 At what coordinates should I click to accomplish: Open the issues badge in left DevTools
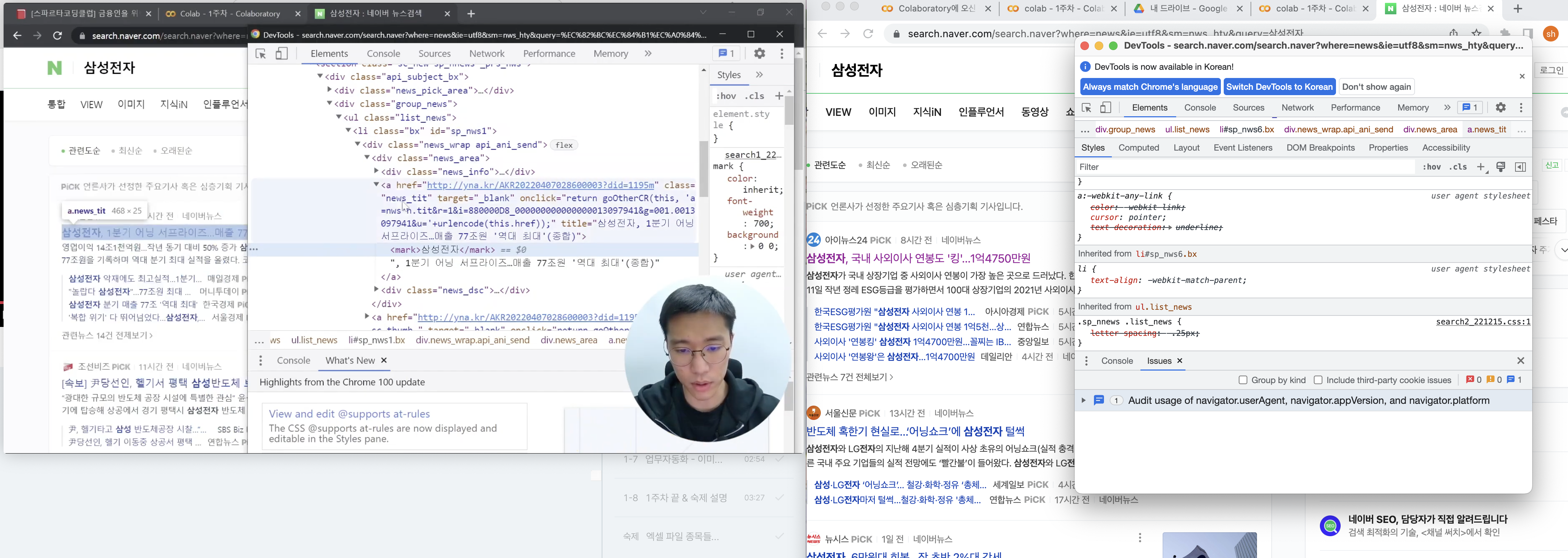tap(726, 54)
